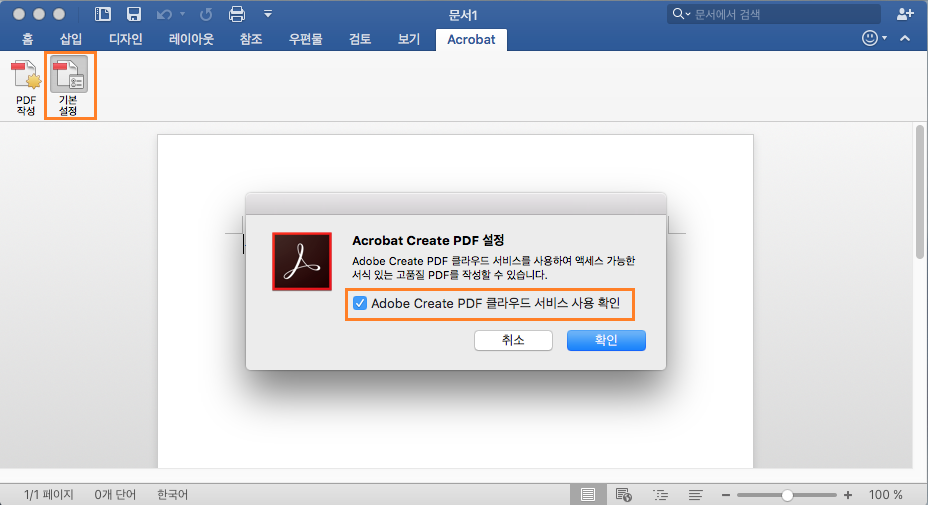The image size is (928, 505).
Task: Open the smiley feedback menu
Action: pyautogui.click(x=874, y=38)
